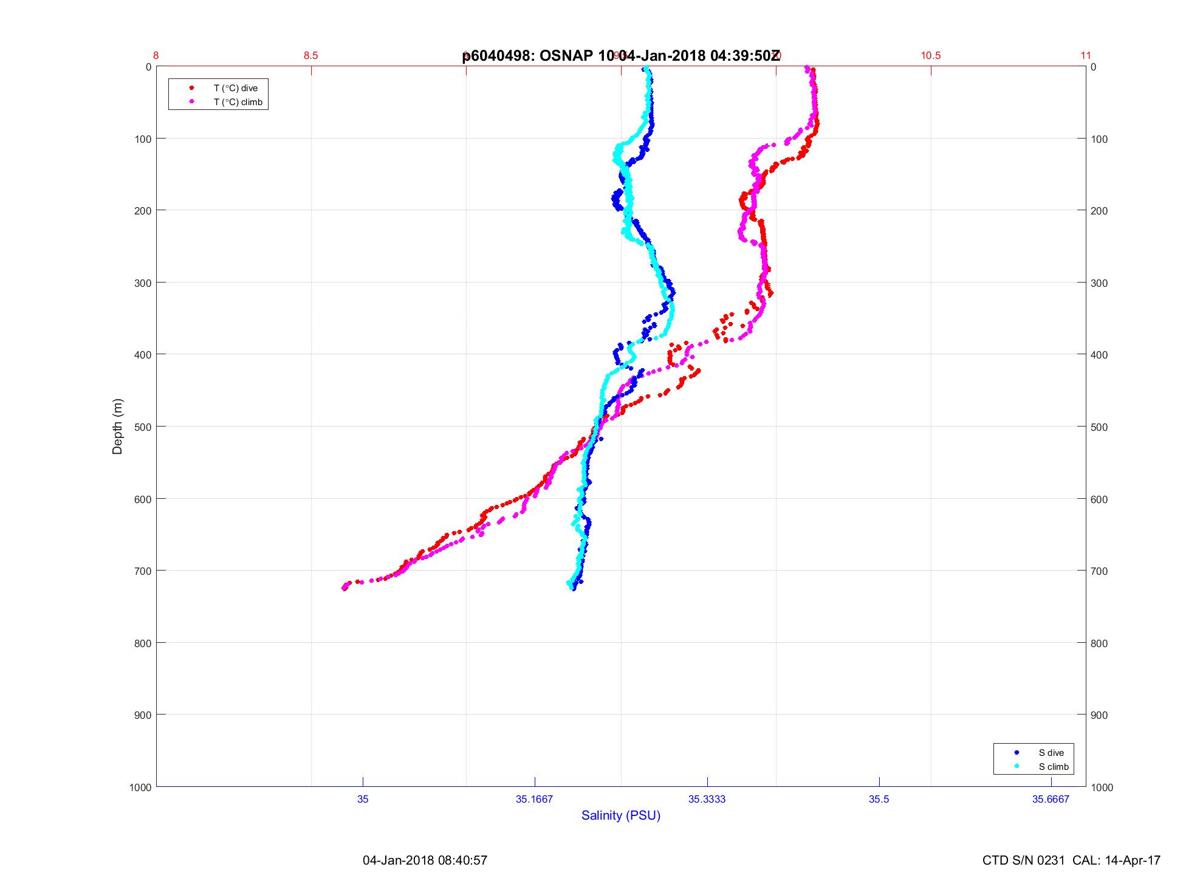Click the blue marker for S dive legend
The image size is (1200, 885).
[x=1016, y=752]
